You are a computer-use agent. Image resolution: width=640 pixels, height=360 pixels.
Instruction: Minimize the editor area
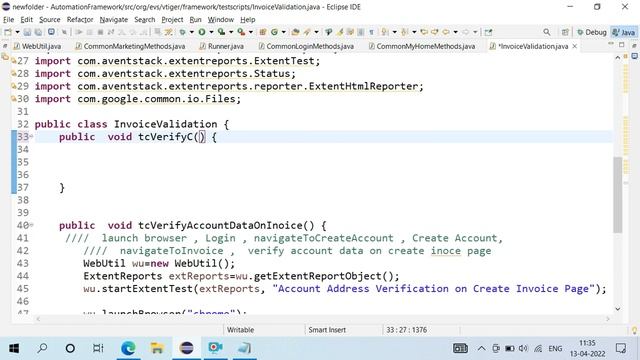(x=611, y=44)
